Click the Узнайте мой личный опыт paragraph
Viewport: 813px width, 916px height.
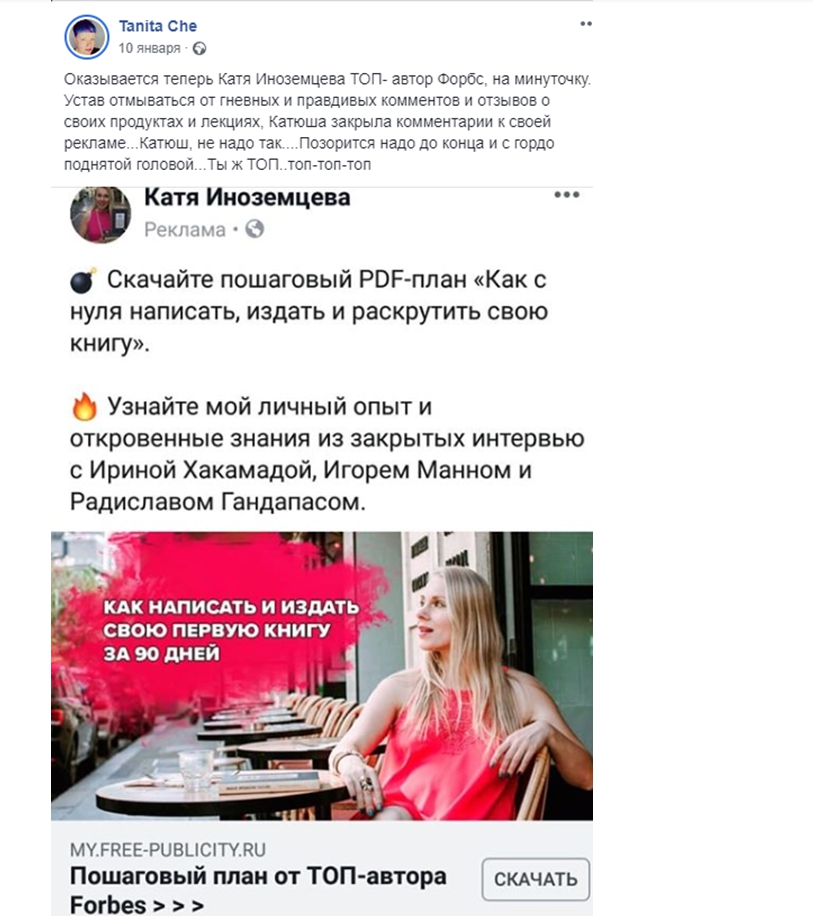point(327,454)
